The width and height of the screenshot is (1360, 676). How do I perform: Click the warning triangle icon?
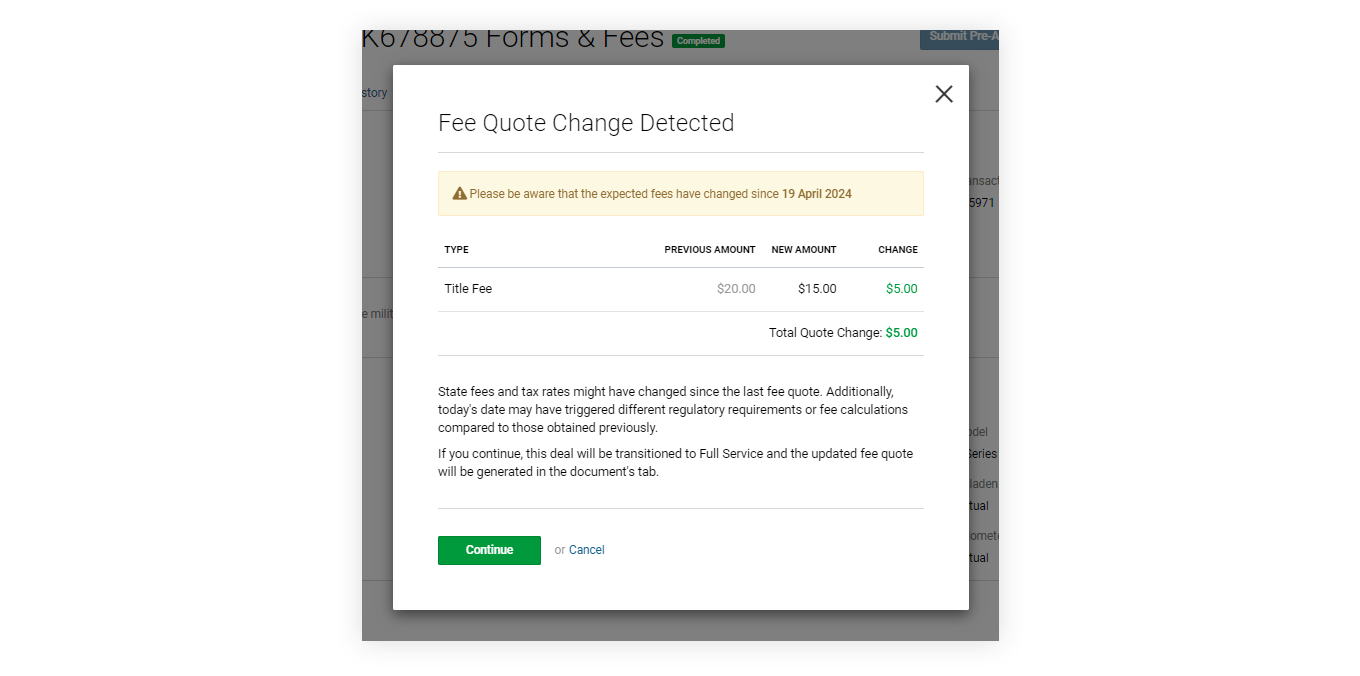point(460,194)
